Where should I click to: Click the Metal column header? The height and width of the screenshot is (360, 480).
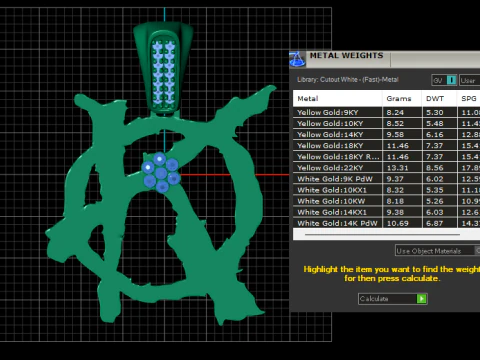(337, 99)
